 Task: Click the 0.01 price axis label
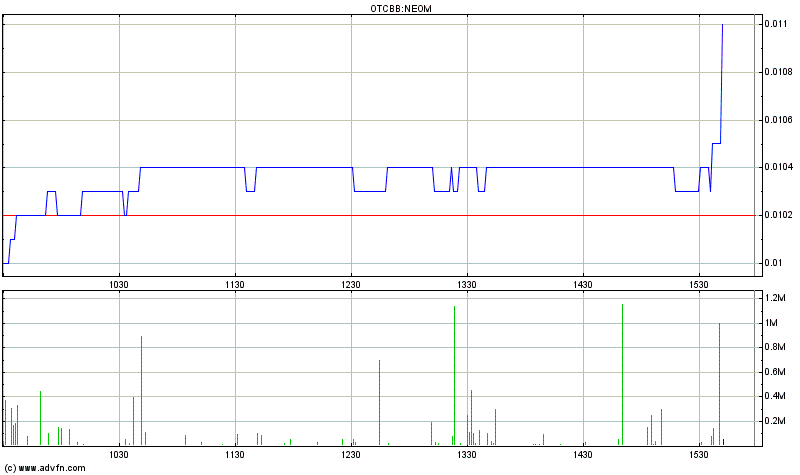(774, 263)
